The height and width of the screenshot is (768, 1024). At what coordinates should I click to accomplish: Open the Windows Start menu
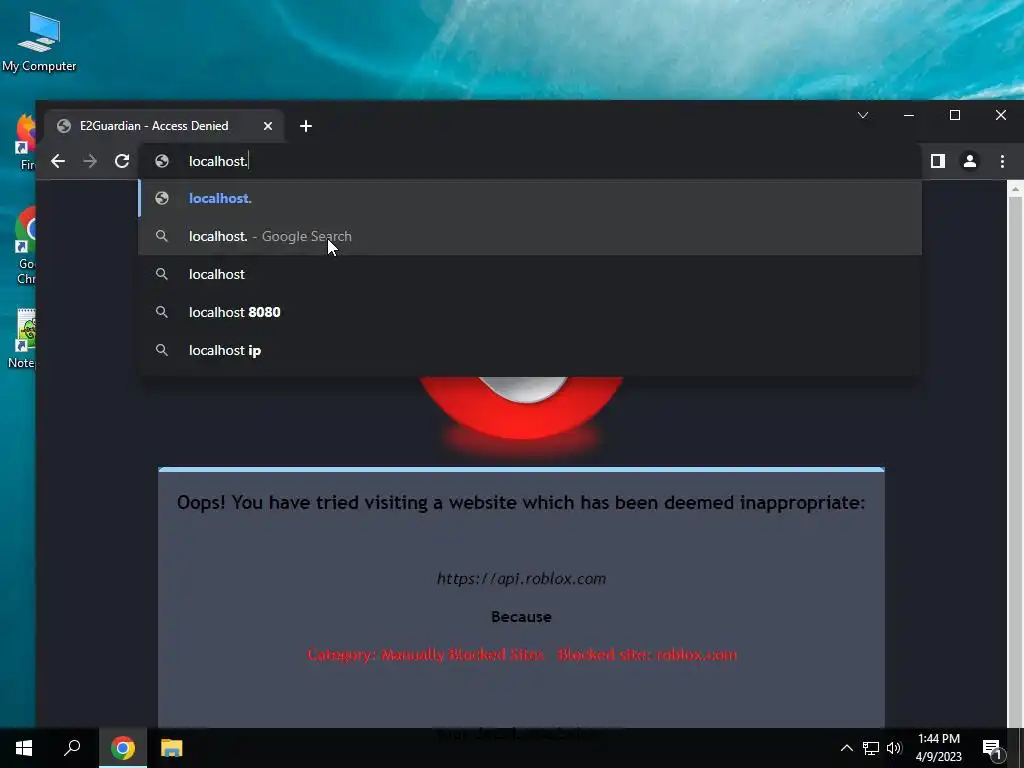point(24,748)
